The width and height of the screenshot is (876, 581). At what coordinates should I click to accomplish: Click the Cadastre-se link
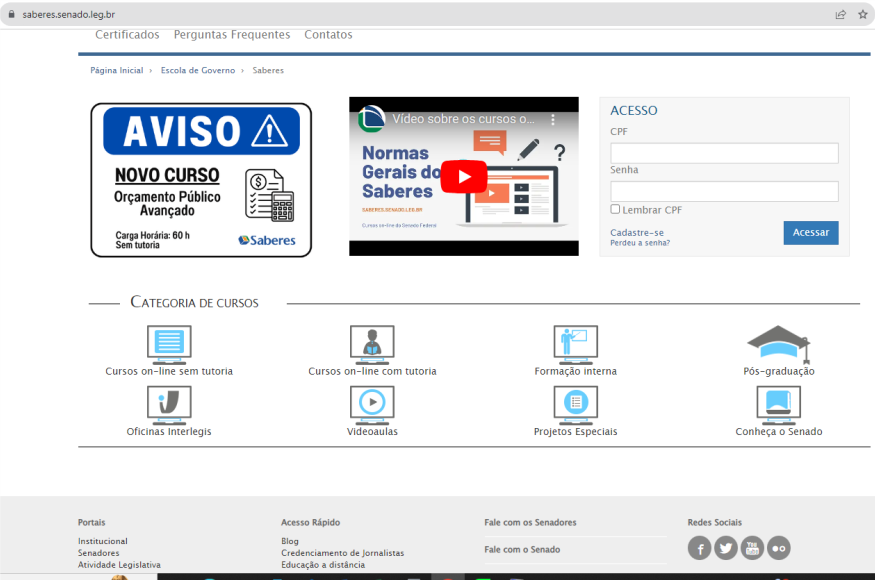(x=637, y=232)
